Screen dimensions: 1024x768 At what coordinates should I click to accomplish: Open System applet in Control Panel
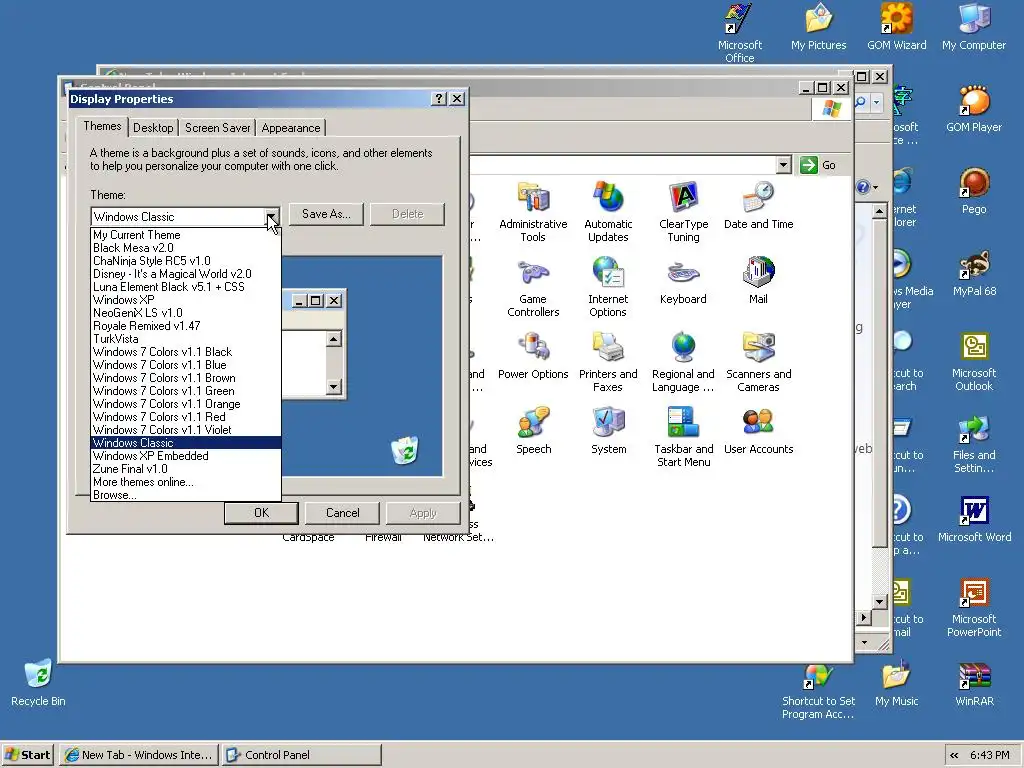coord(609,431)
